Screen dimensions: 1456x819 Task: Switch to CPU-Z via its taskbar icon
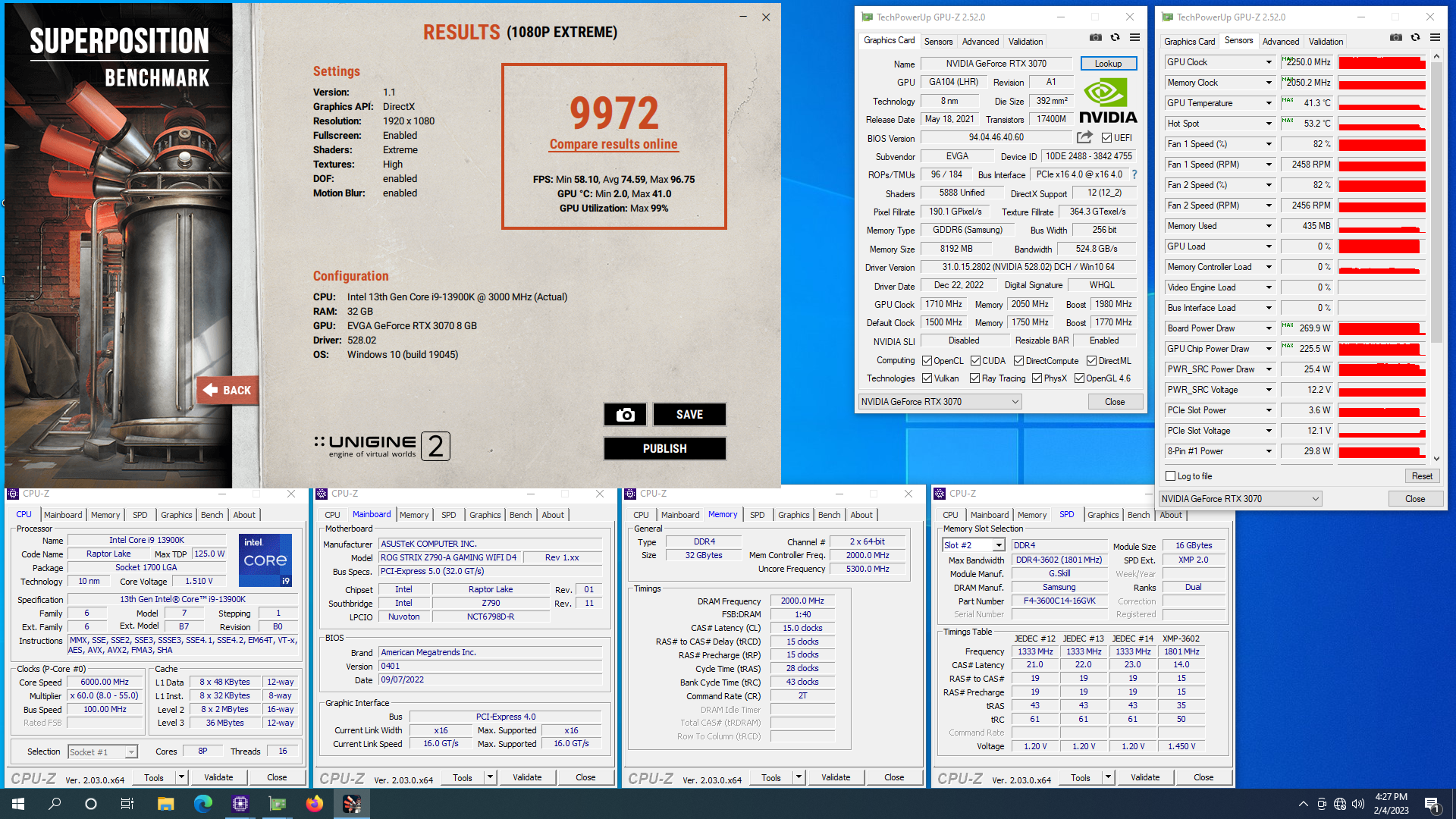click(x=240, y=804)
